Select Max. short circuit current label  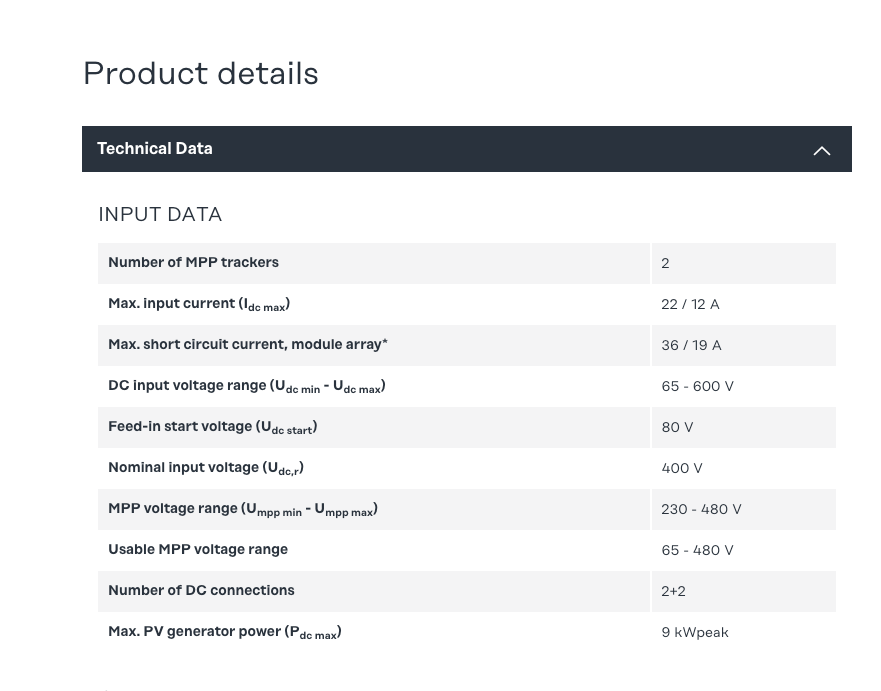(247, 345)
